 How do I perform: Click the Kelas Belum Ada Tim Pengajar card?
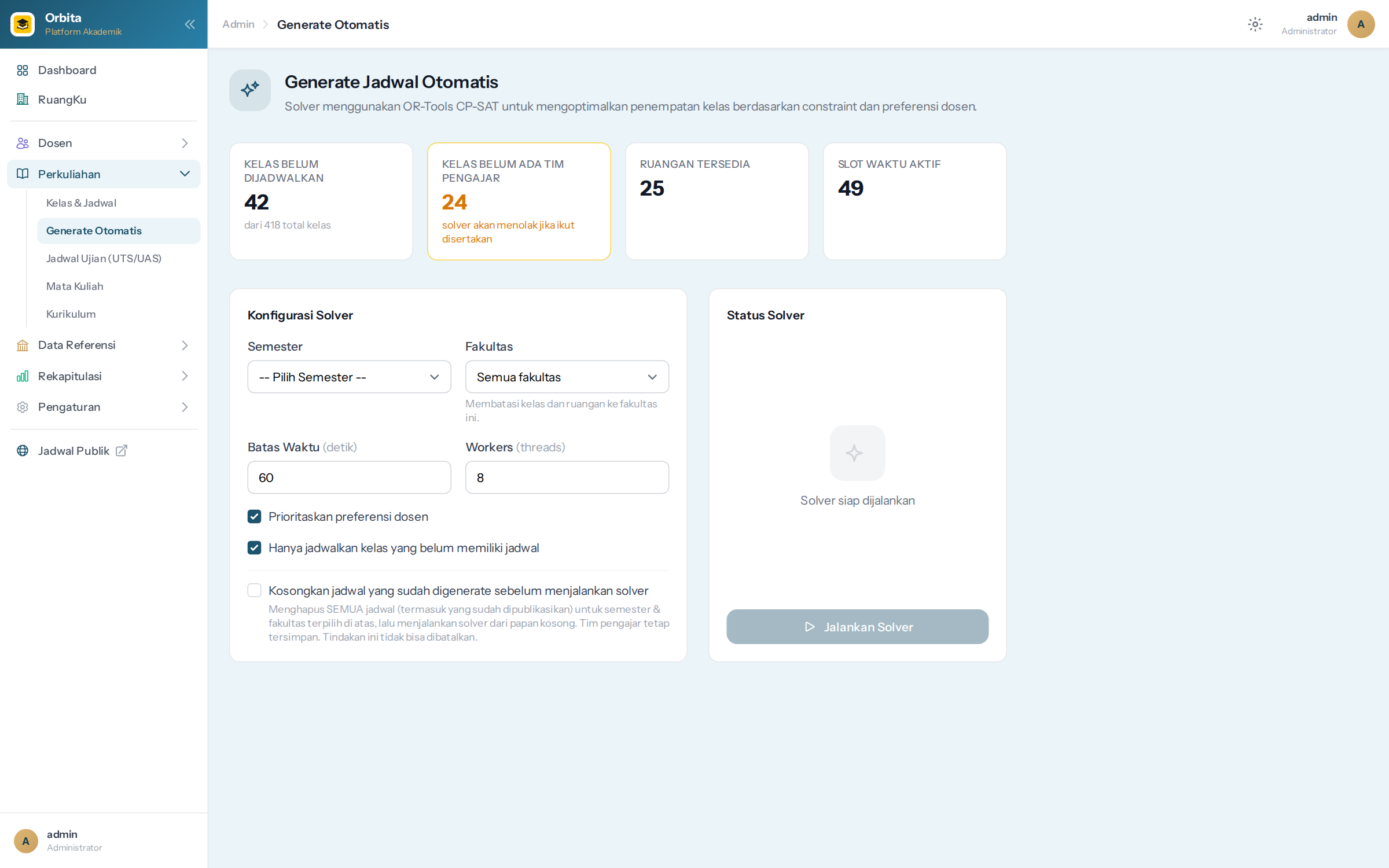pos(519,201)
